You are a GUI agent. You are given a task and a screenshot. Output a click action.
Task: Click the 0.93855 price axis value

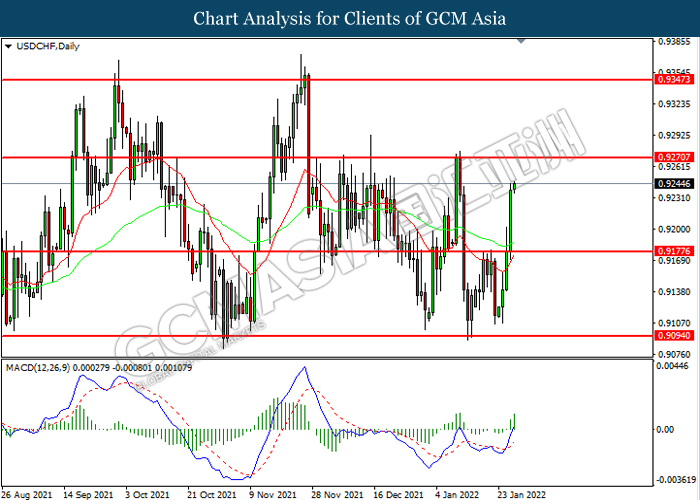coord(675,42)
